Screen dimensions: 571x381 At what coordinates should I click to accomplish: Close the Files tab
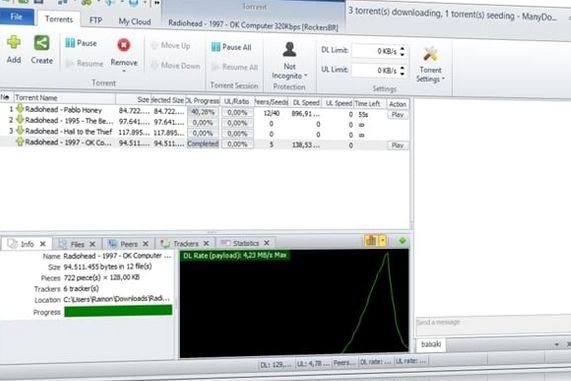[x=92, y=244]
